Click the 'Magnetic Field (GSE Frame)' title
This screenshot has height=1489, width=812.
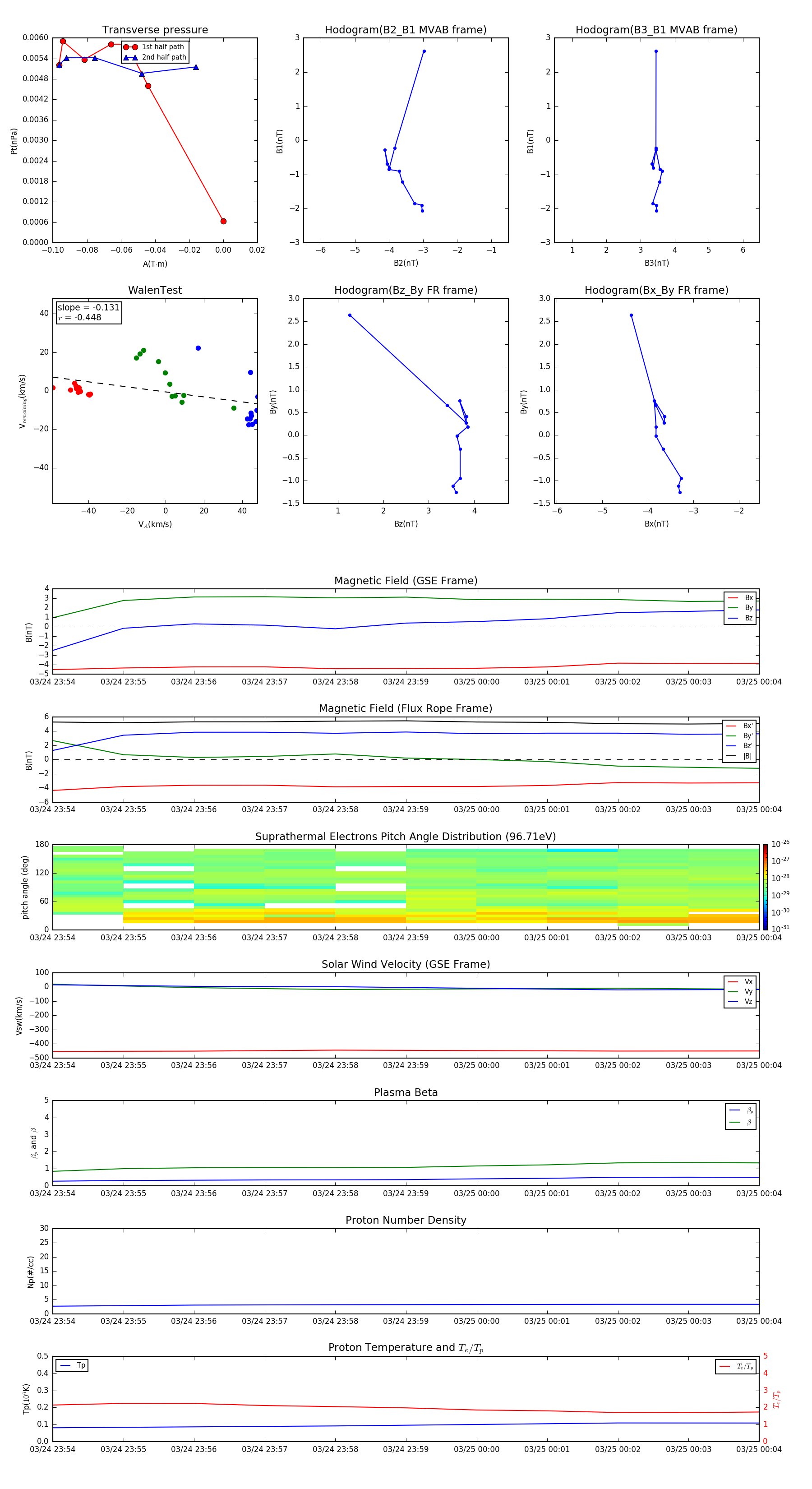pos(406,581)
